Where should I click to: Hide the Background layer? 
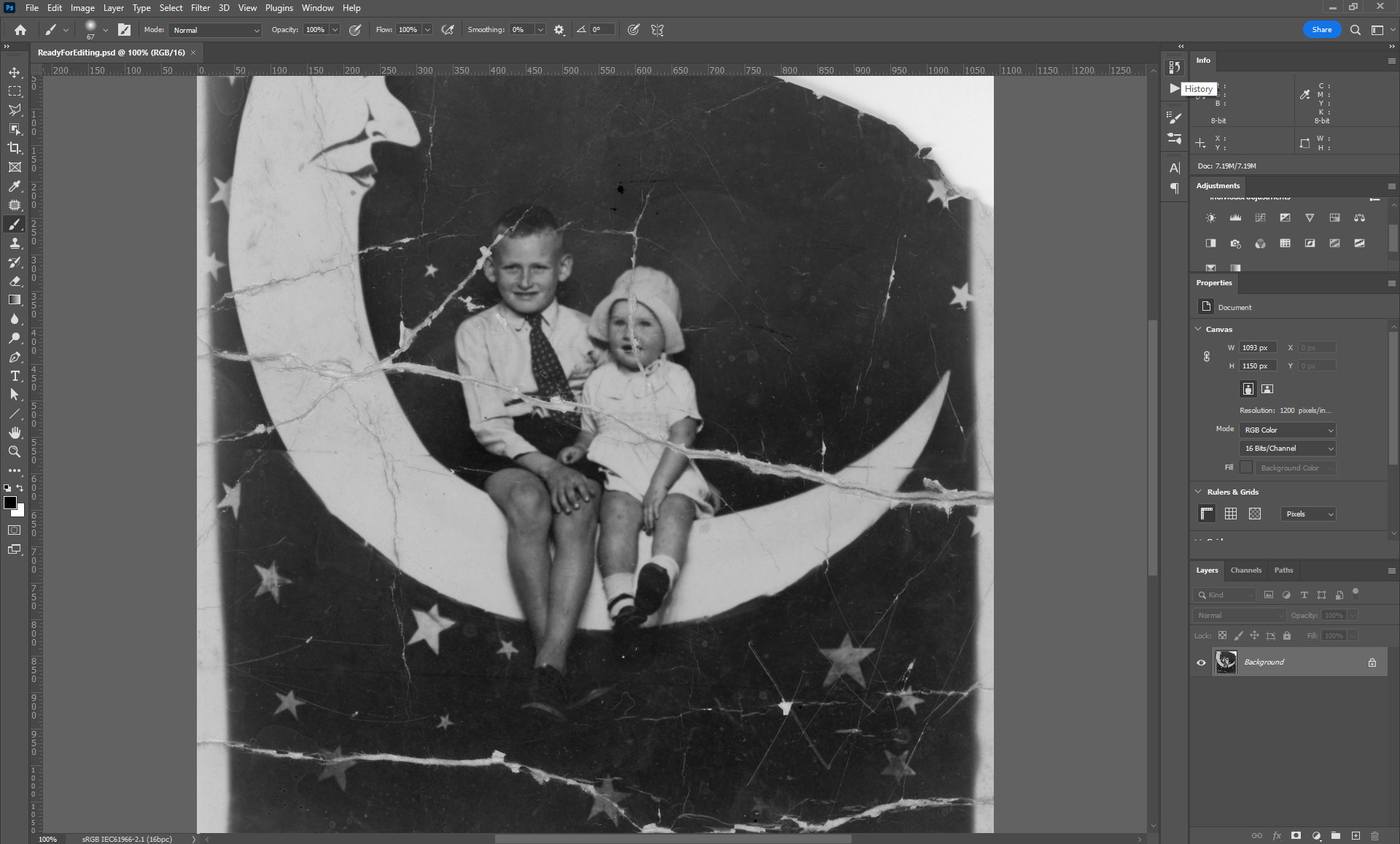click(1201, 662)
